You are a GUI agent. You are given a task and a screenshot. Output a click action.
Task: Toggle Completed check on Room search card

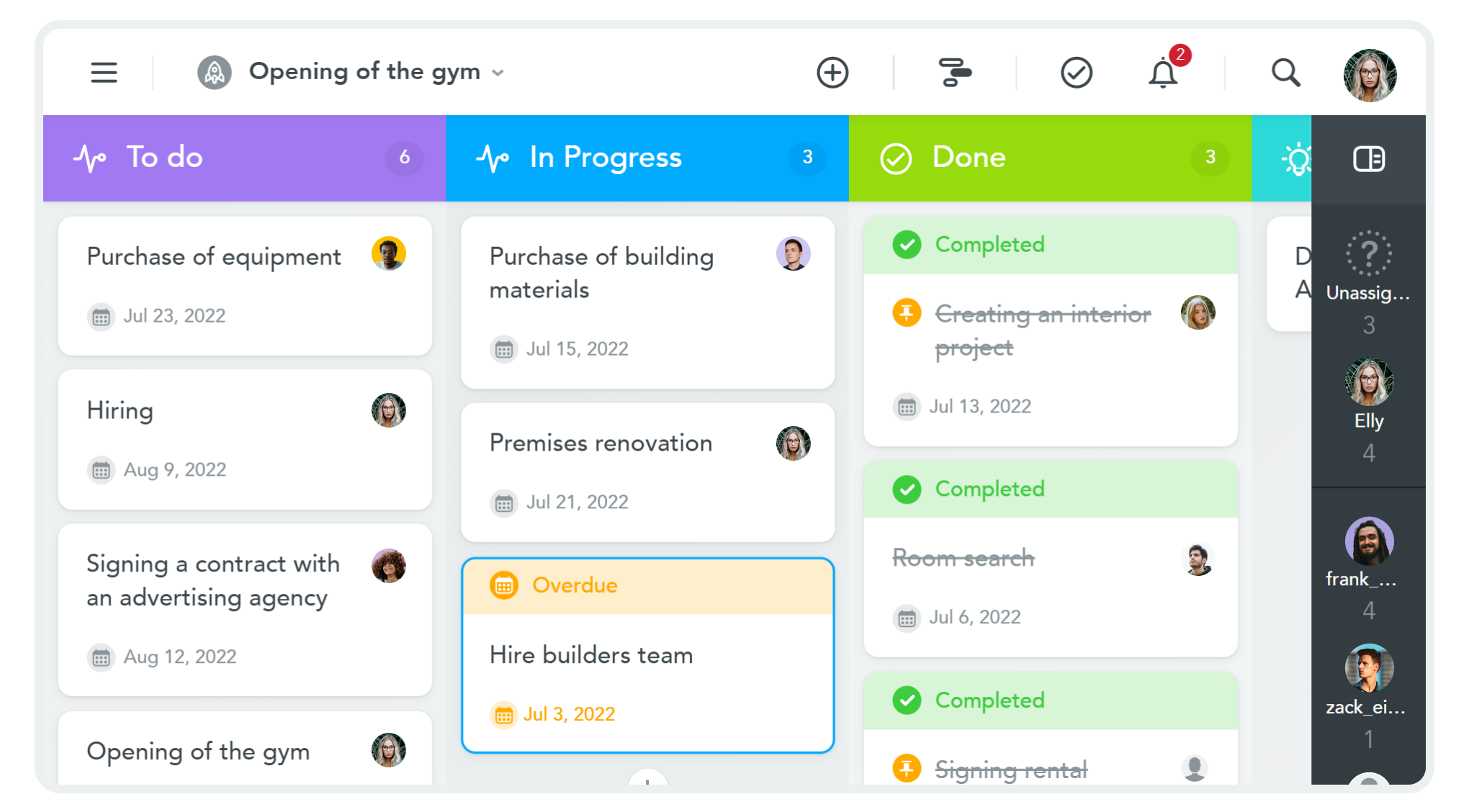(907, 490)
